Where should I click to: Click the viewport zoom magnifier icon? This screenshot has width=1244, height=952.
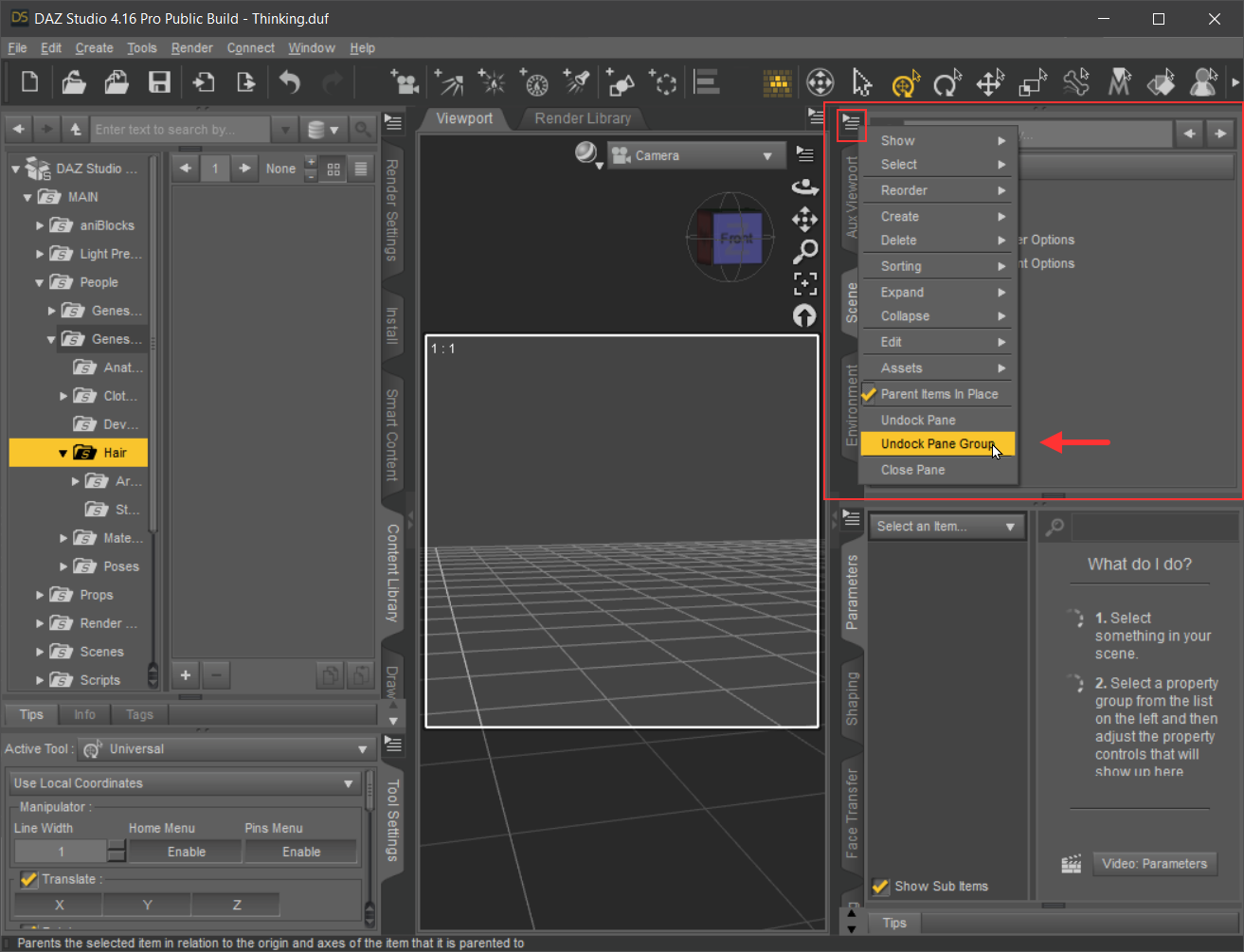[x=804, y=251]
